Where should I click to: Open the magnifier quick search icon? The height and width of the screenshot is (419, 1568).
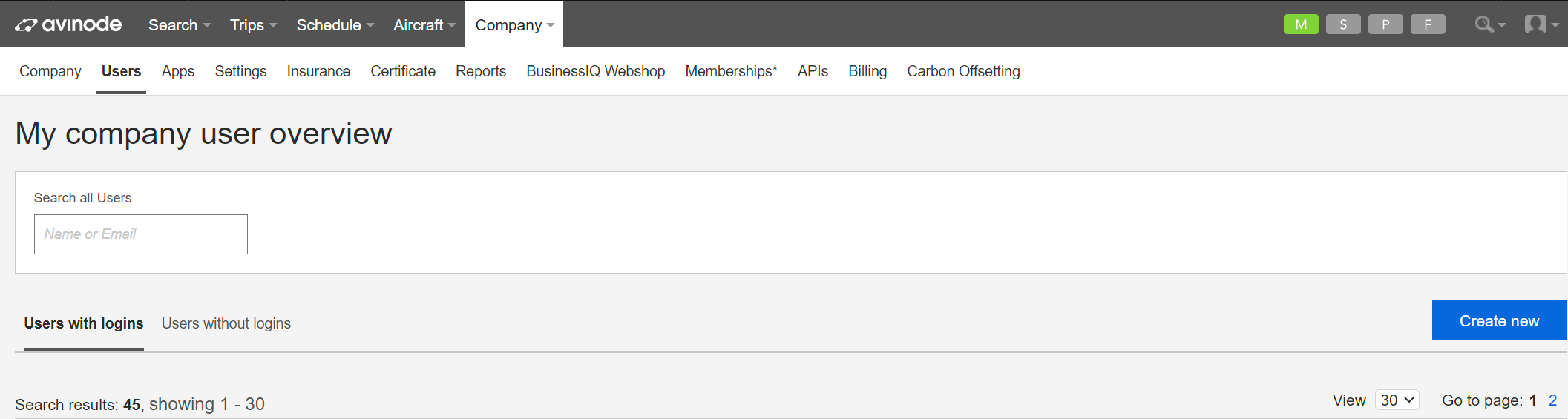(1489, 24)
